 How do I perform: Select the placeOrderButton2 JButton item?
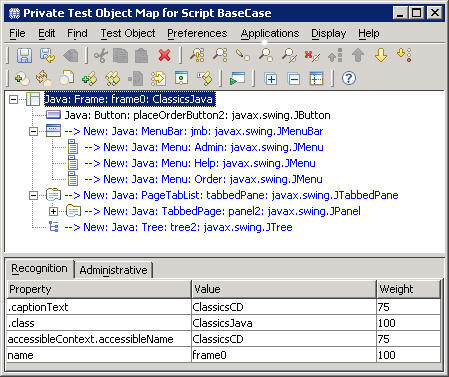tap(197, 115)
